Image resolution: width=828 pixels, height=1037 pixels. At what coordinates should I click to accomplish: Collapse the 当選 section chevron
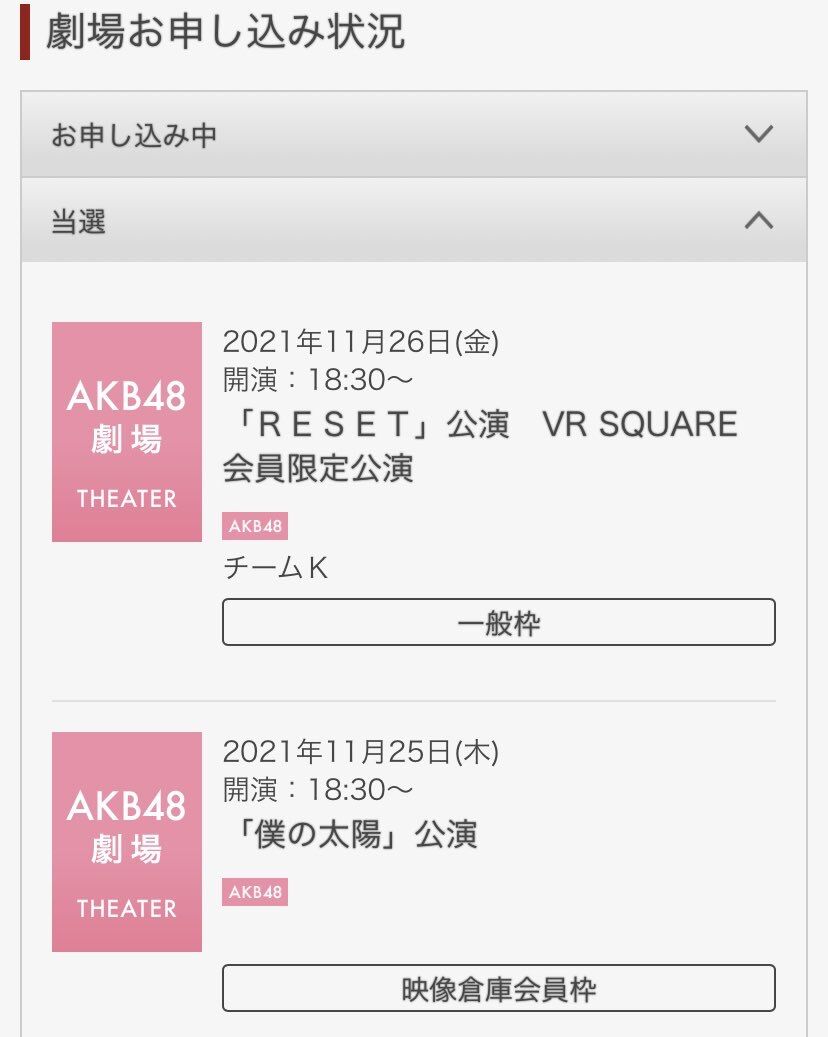pyautogui.click(x=759, y=220)
